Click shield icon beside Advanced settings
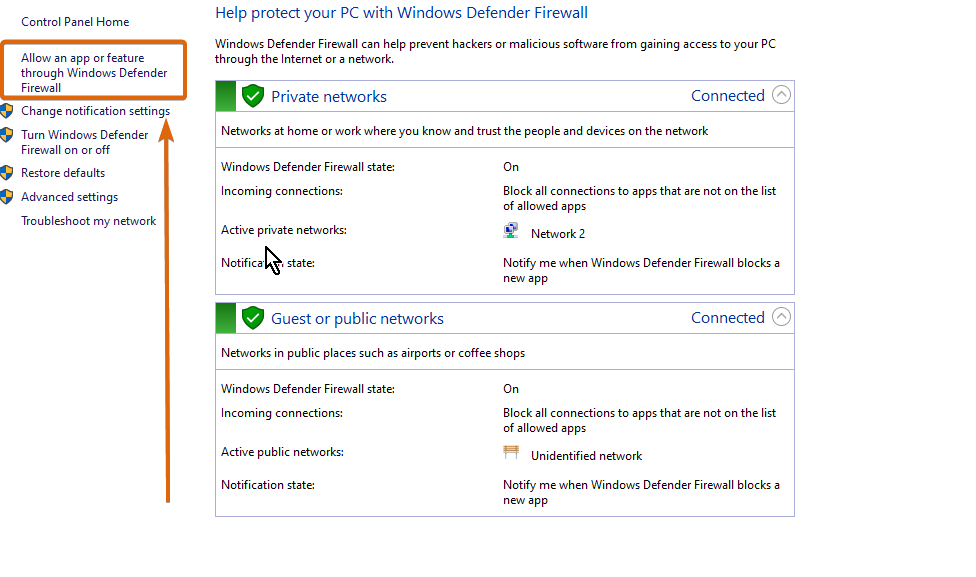Viewport: 976px width, 577px height. pos(7,197)
